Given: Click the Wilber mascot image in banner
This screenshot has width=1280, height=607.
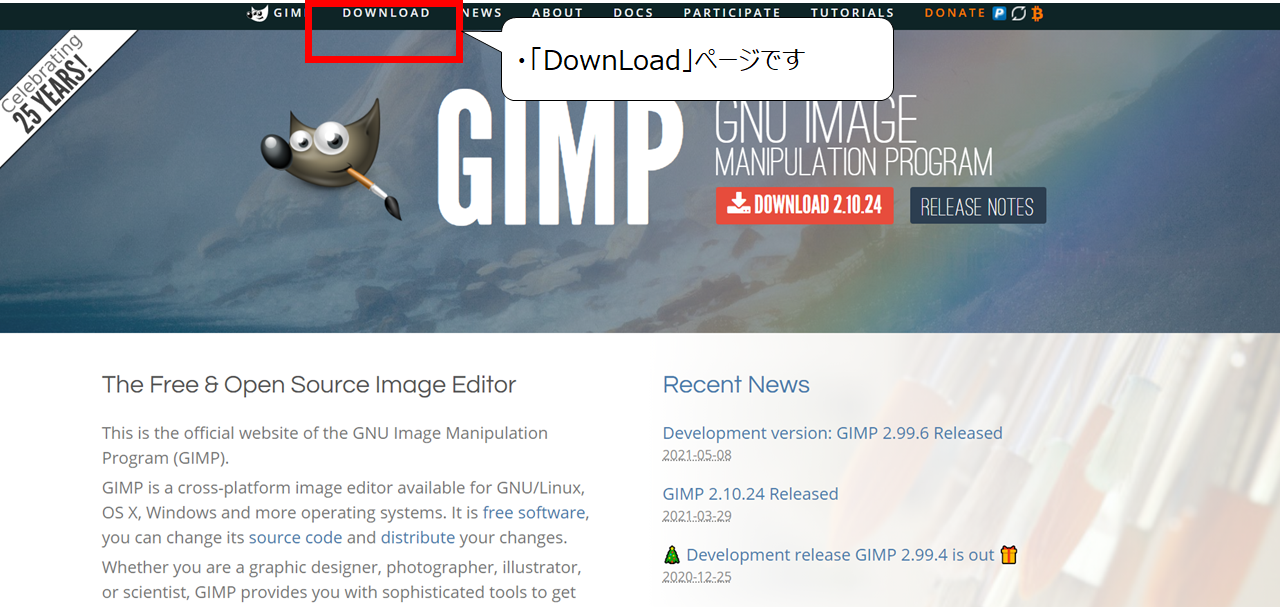Looking at the screenshot, I should point(333,158).
